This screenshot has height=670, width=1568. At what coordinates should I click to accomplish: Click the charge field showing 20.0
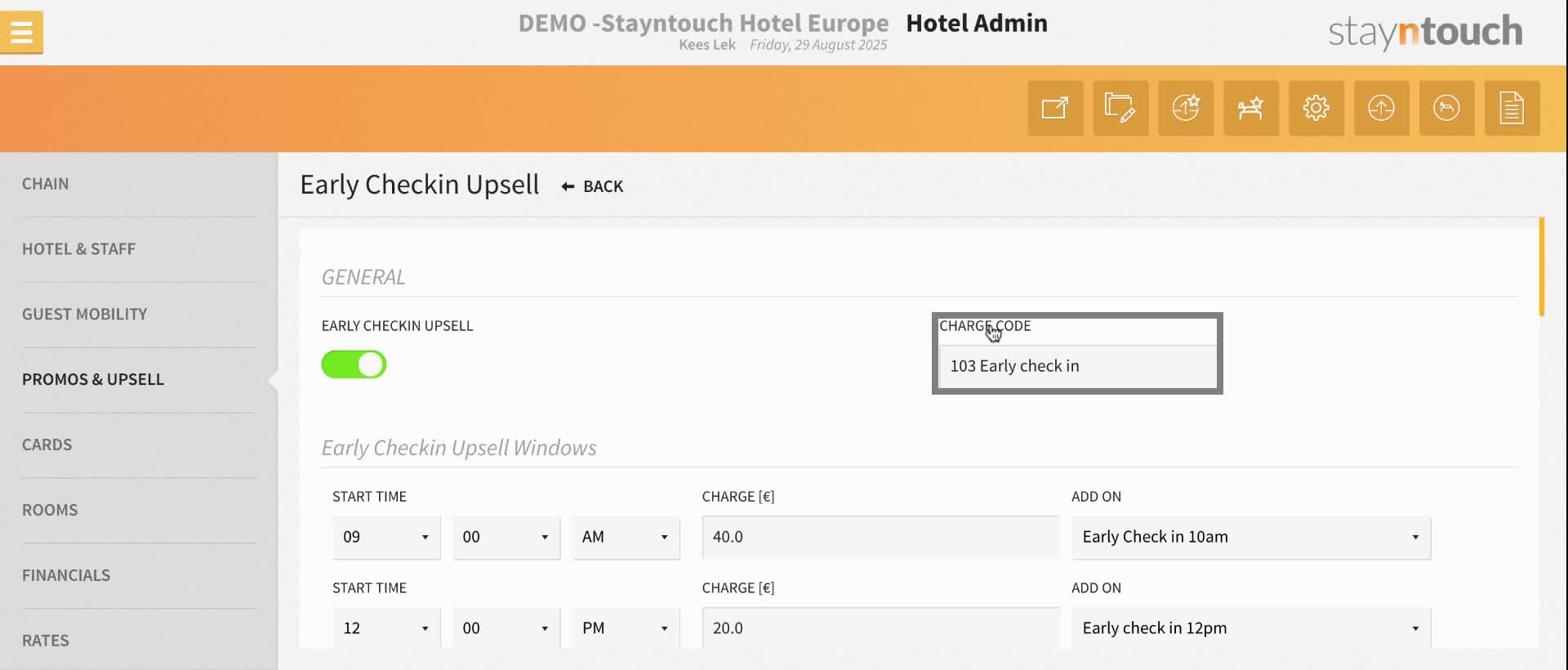(880, 628)
